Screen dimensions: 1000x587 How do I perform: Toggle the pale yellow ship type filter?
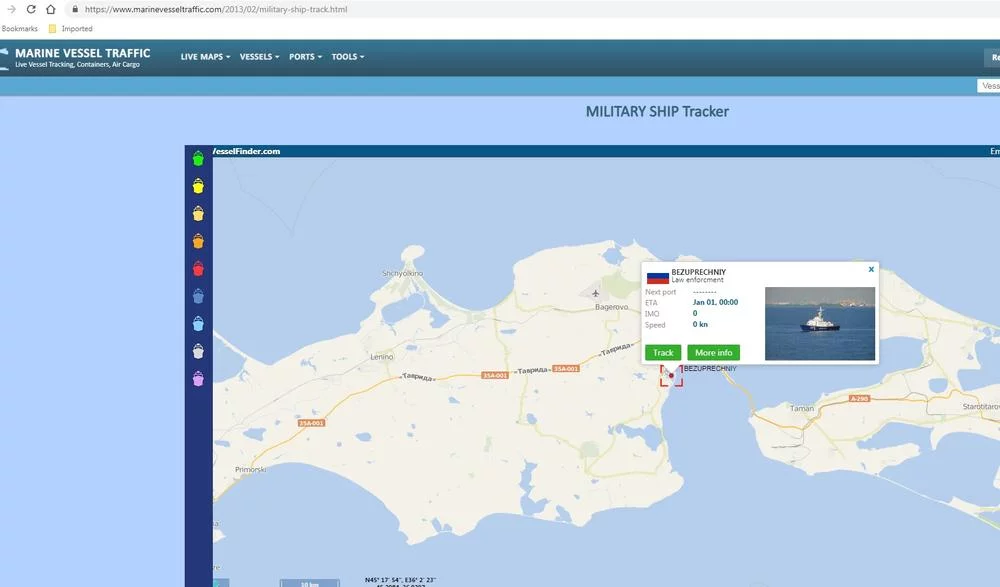click(x=198, y=213)
